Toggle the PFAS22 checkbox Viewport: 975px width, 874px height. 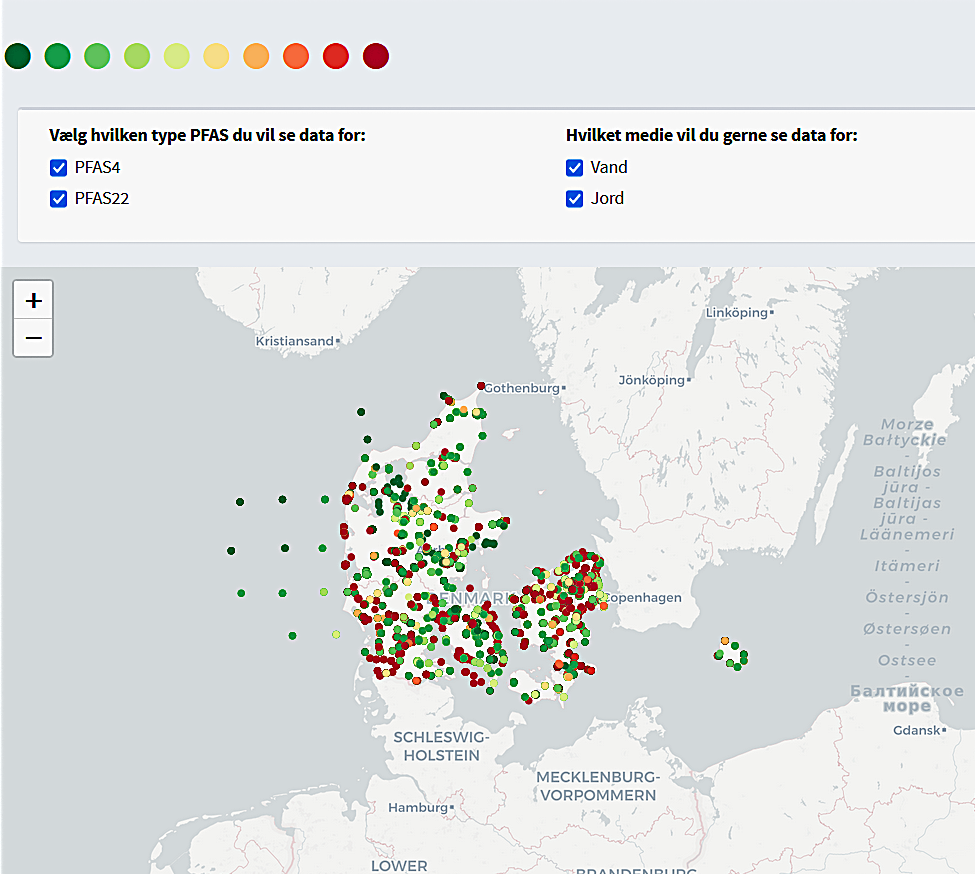pos(59,199)
